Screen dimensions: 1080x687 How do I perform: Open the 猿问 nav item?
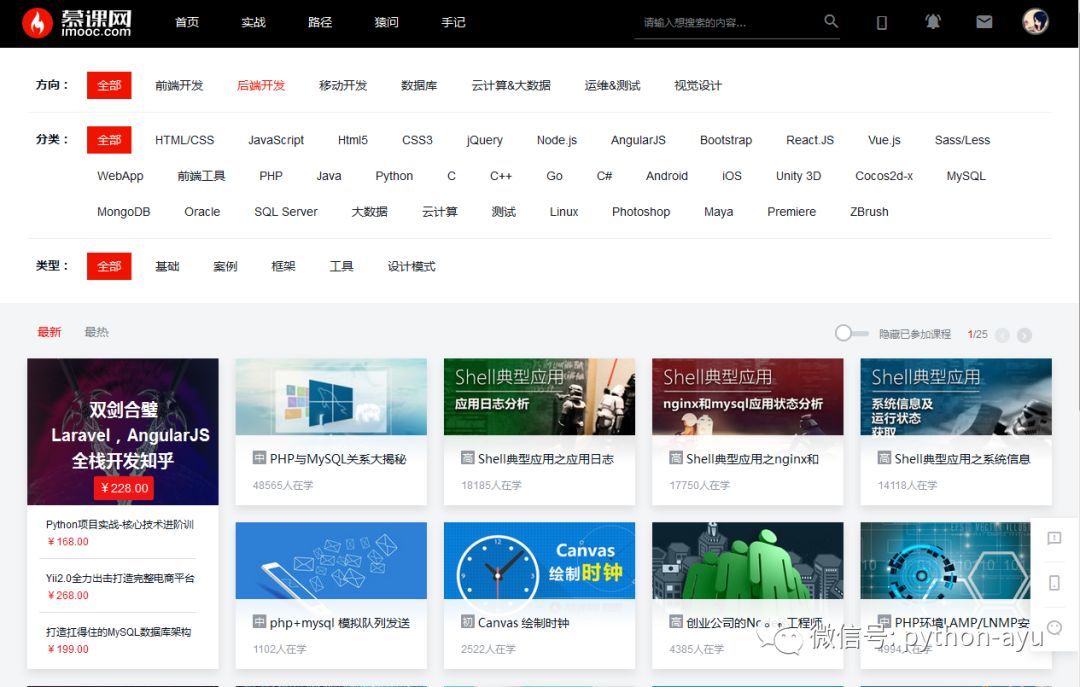(x=386, y=22)
